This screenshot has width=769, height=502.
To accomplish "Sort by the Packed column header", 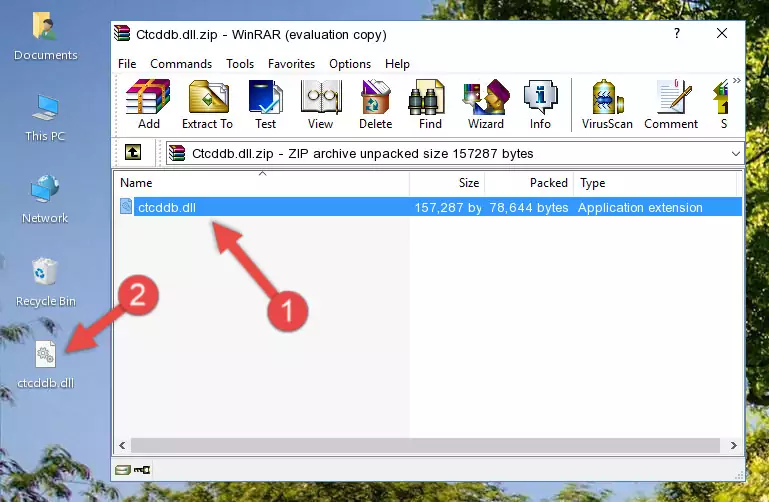I will 529,183.
